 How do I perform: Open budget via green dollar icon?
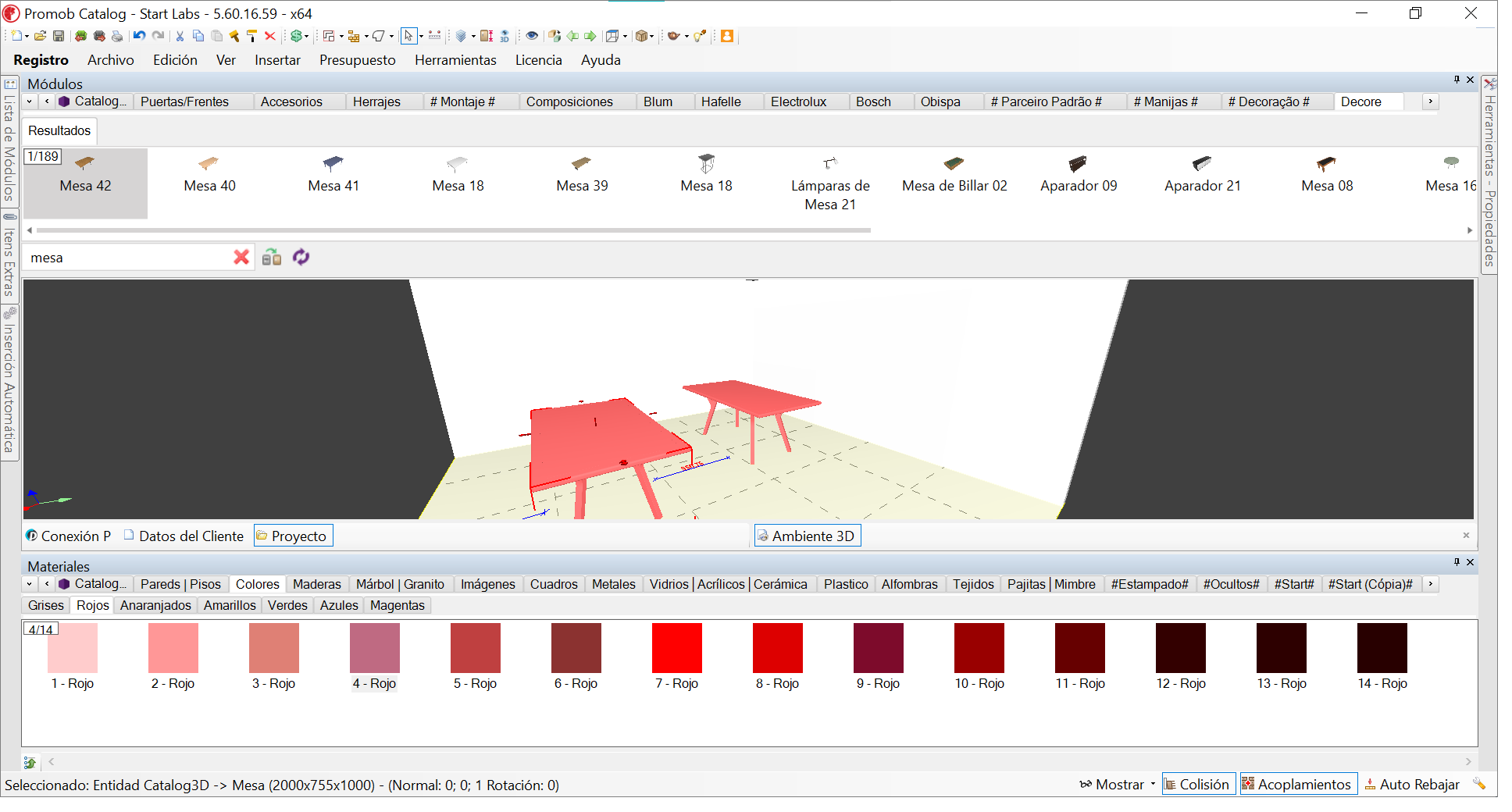click(x=296, y=36)
